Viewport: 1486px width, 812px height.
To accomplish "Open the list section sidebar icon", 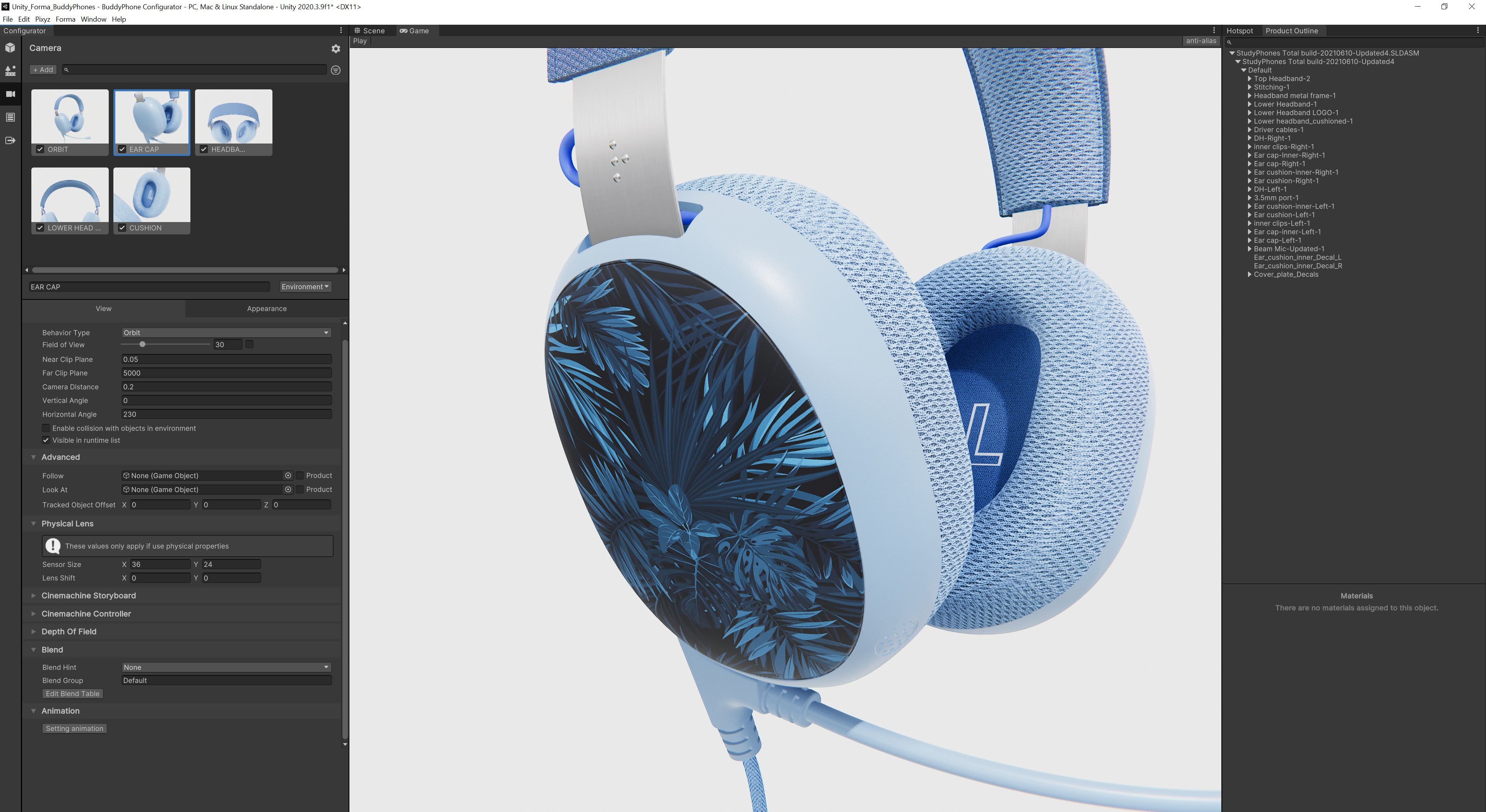I will (x=10, y=117).
